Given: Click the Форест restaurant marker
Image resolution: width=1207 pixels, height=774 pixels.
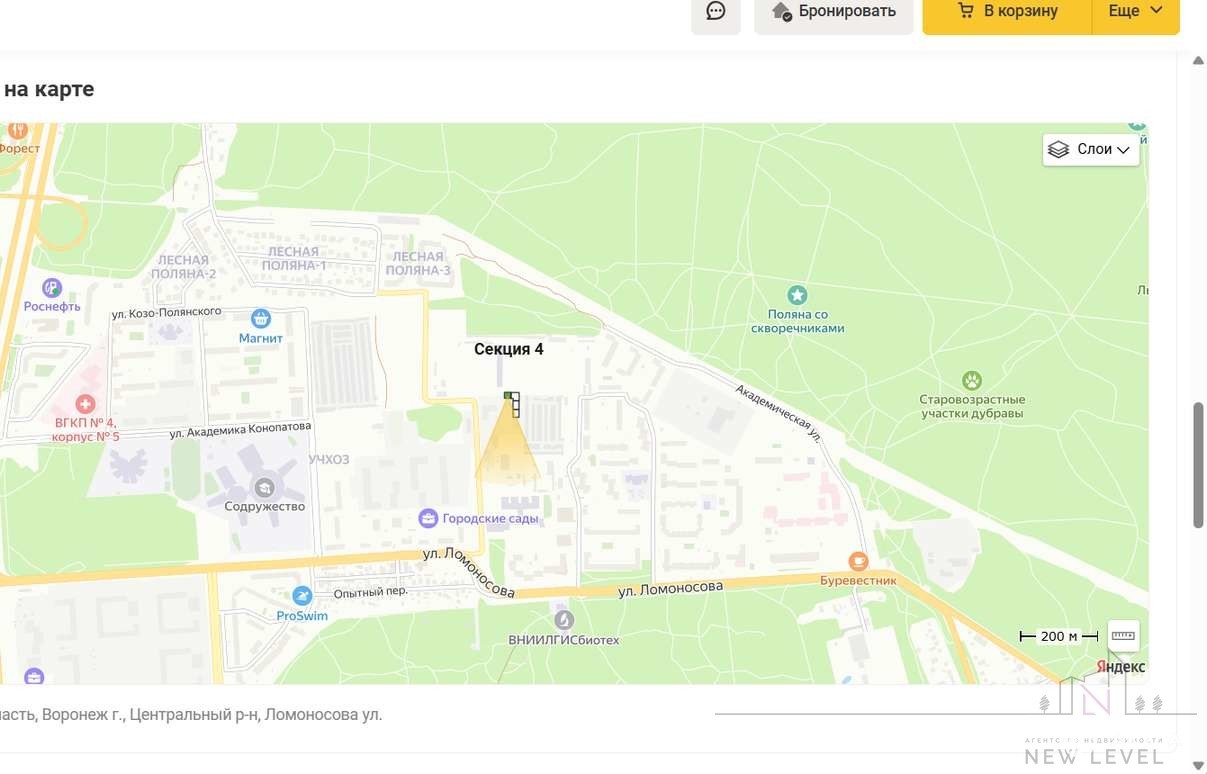Looking at the screenshot, I should click(x=17, y=131).
